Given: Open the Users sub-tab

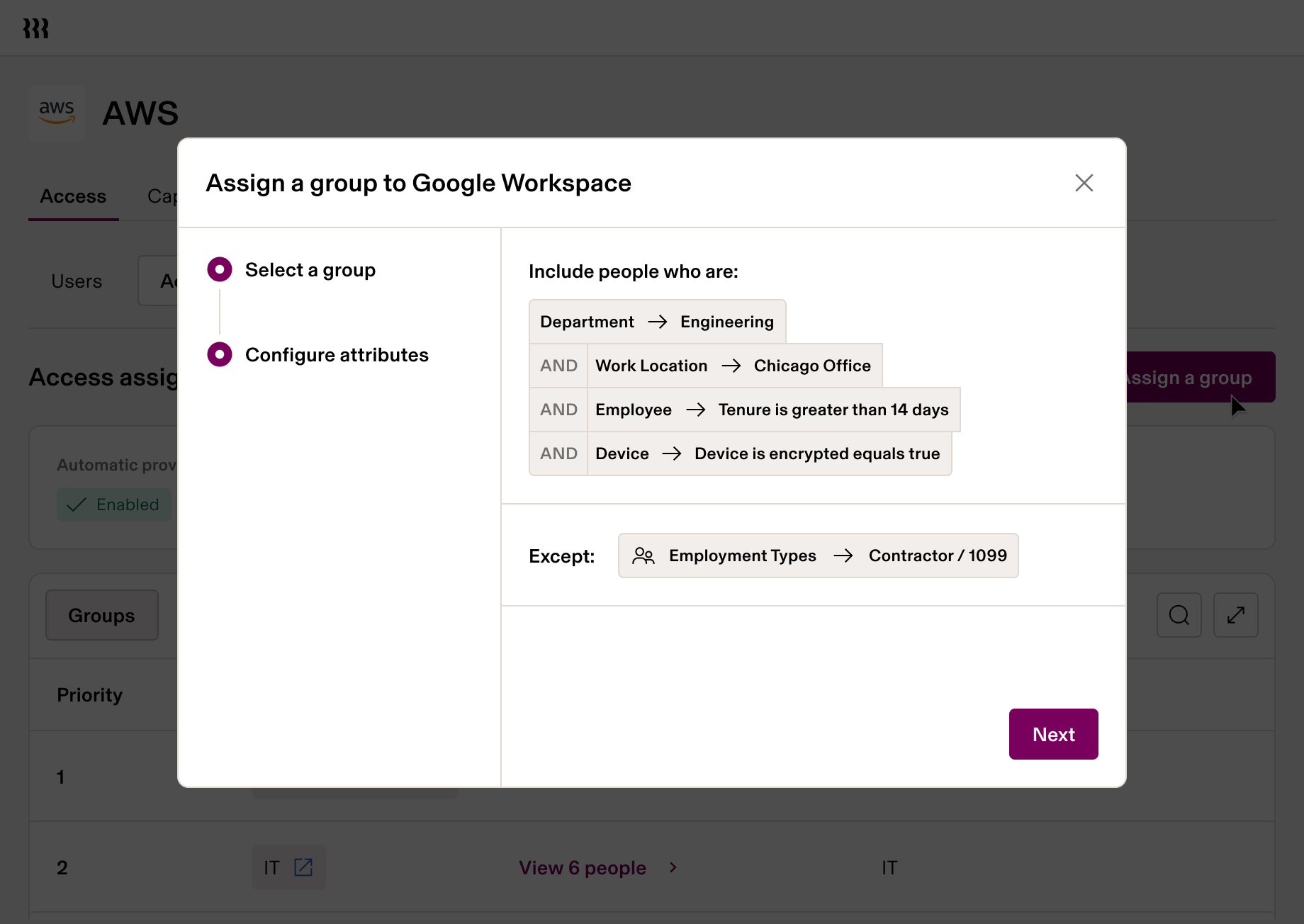Looking at the screenshot, I should click(x=77, y=281).
